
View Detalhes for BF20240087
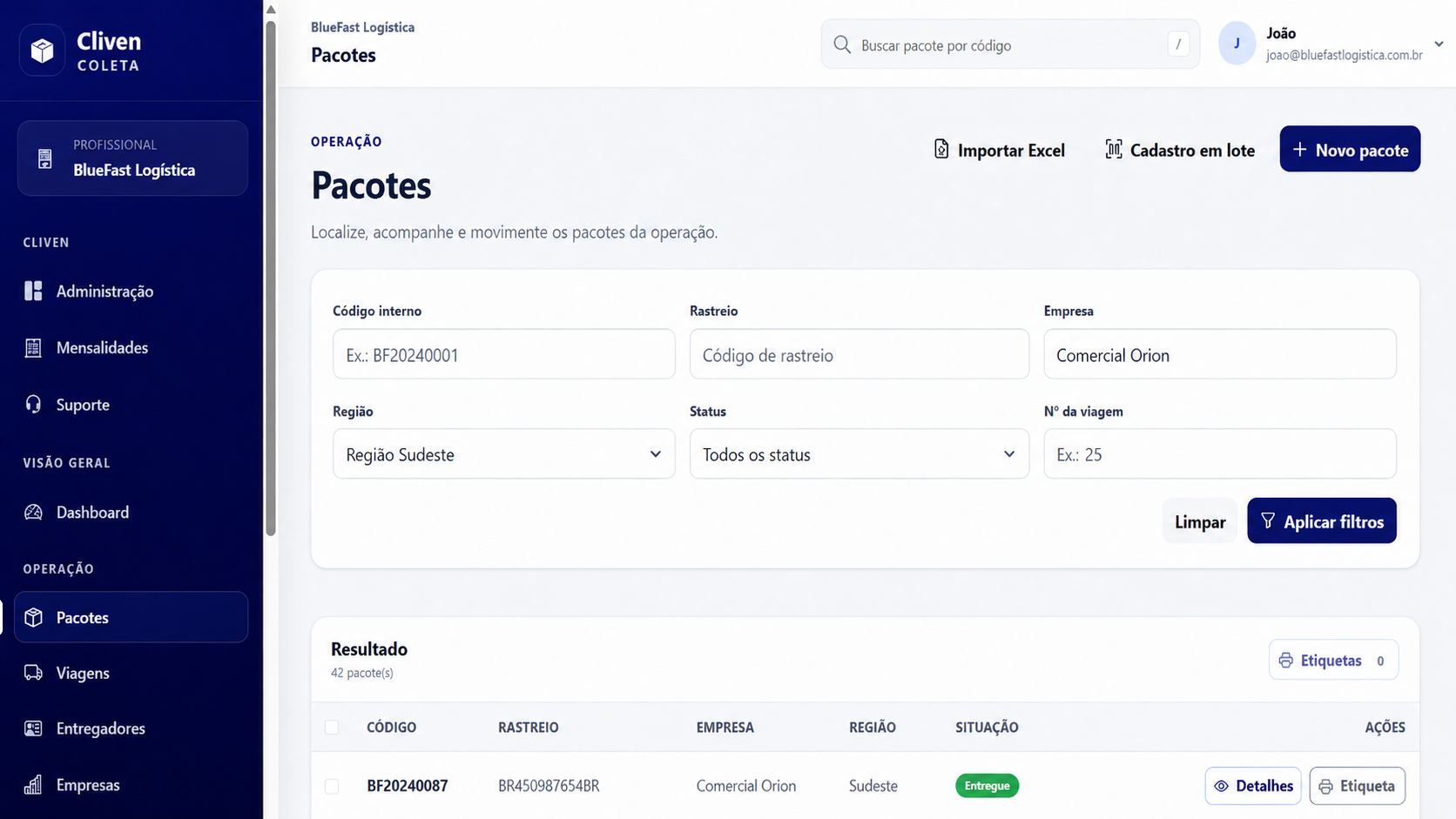(x=1253, y=786)
